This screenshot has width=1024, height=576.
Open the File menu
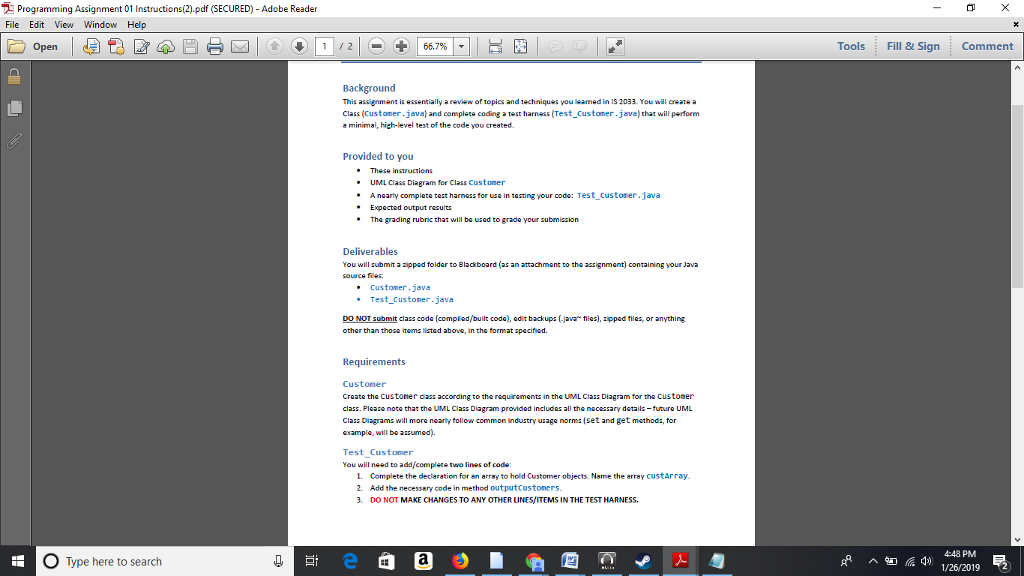click(x=12, y=24)
